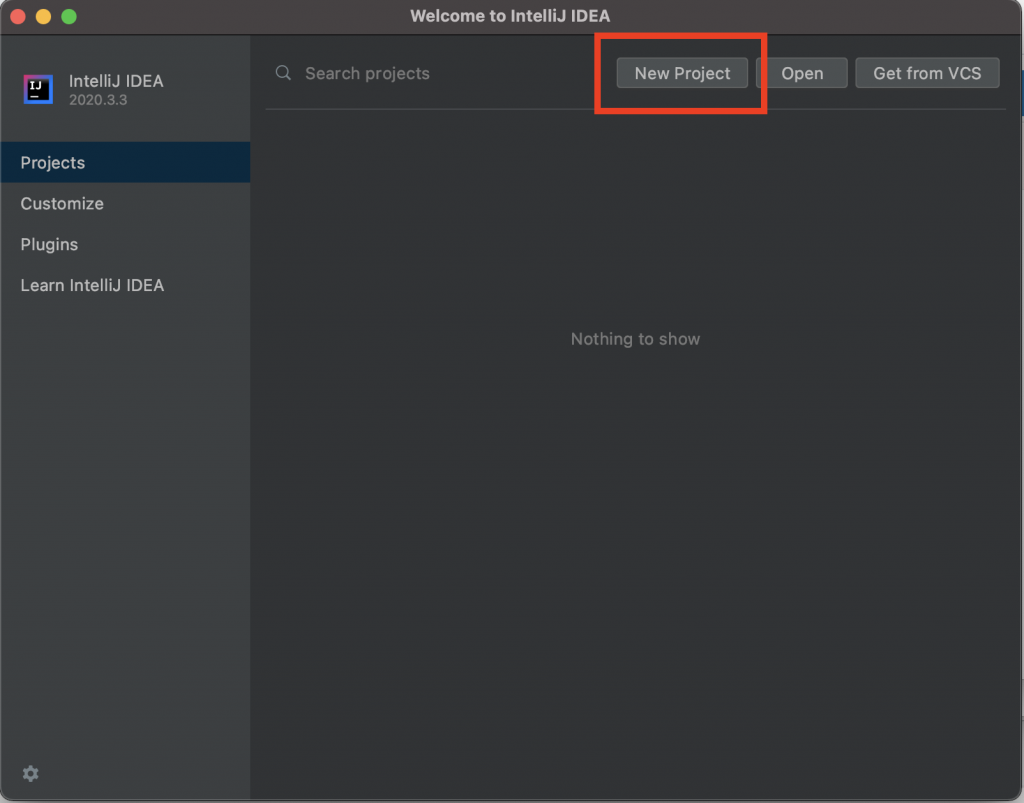Open Learn IntelliJ IDEA tab

pyautogui.click(x=125, y=285)
